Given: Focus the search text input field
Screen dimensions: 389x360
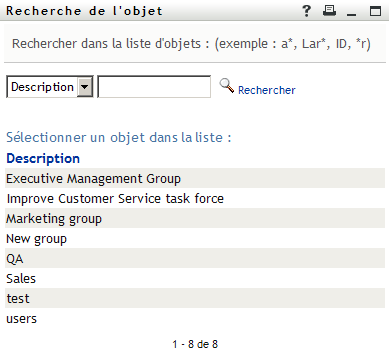Looking at the screenshot, I should pyautogui.click(x=154, y=87).
